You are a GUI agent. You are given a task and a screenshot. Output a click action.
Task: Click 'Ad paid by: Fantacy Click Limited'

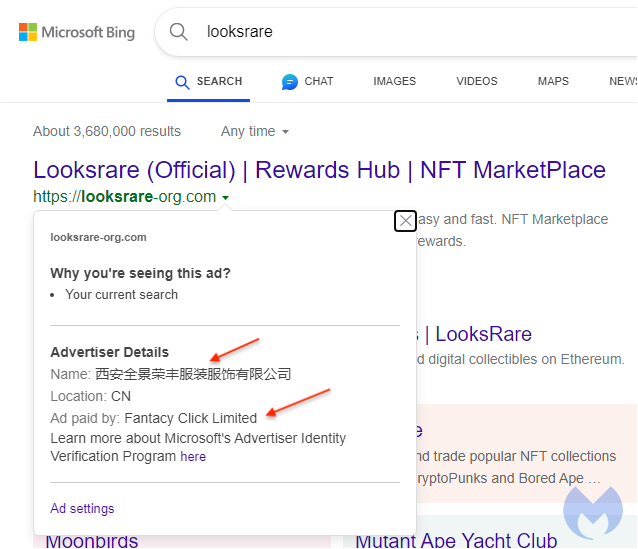(x=154, y=418)
